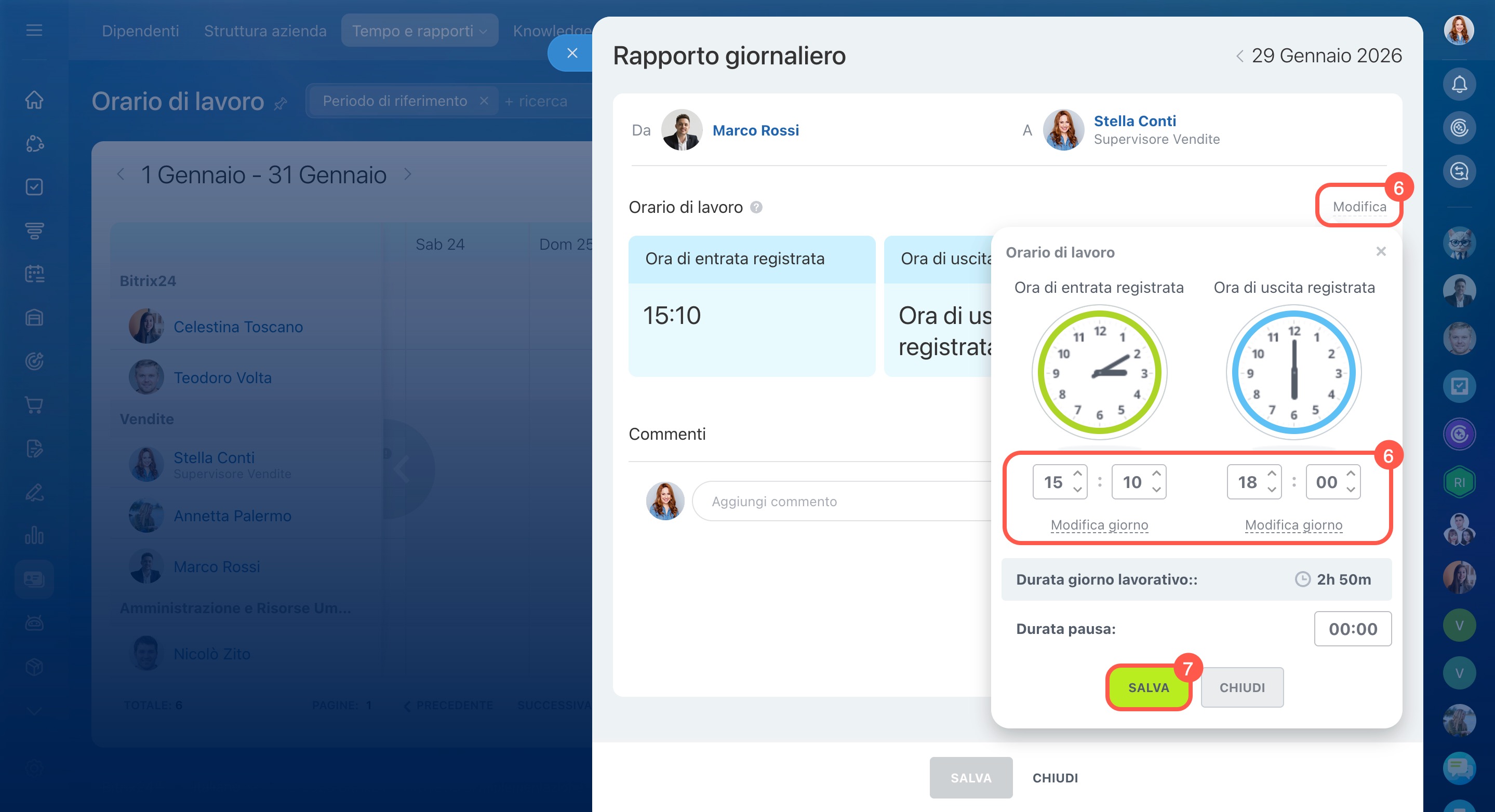Decrease the exit hour value 18
1495x812 pixels.
(1272, 490)
